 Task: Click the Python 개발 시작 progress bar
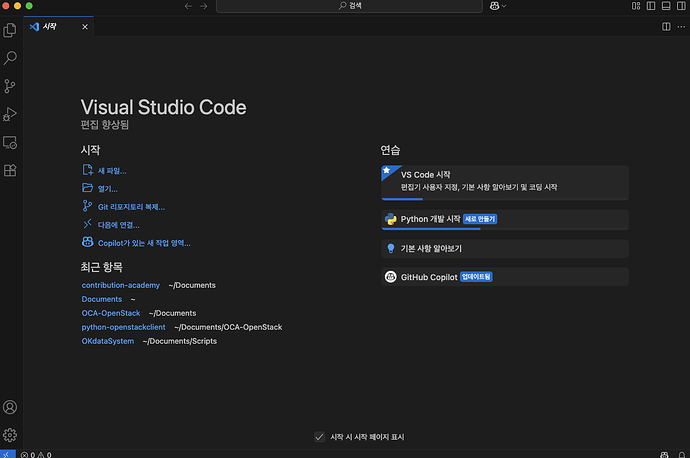(505, 229)
